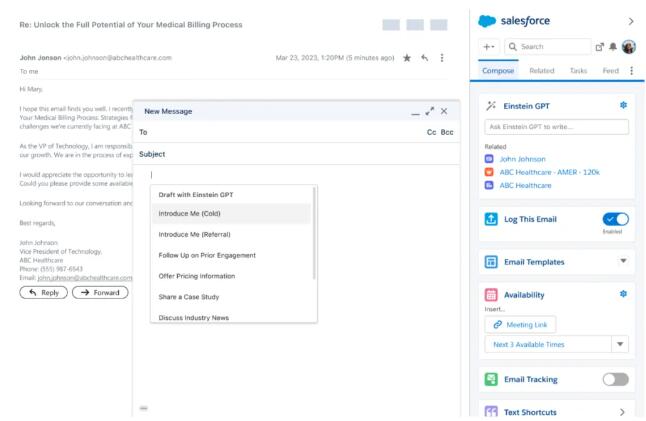Click the Einstein GPT settings gear icon
This screenshot has height=421, width=646.
[x=623, y=105]
